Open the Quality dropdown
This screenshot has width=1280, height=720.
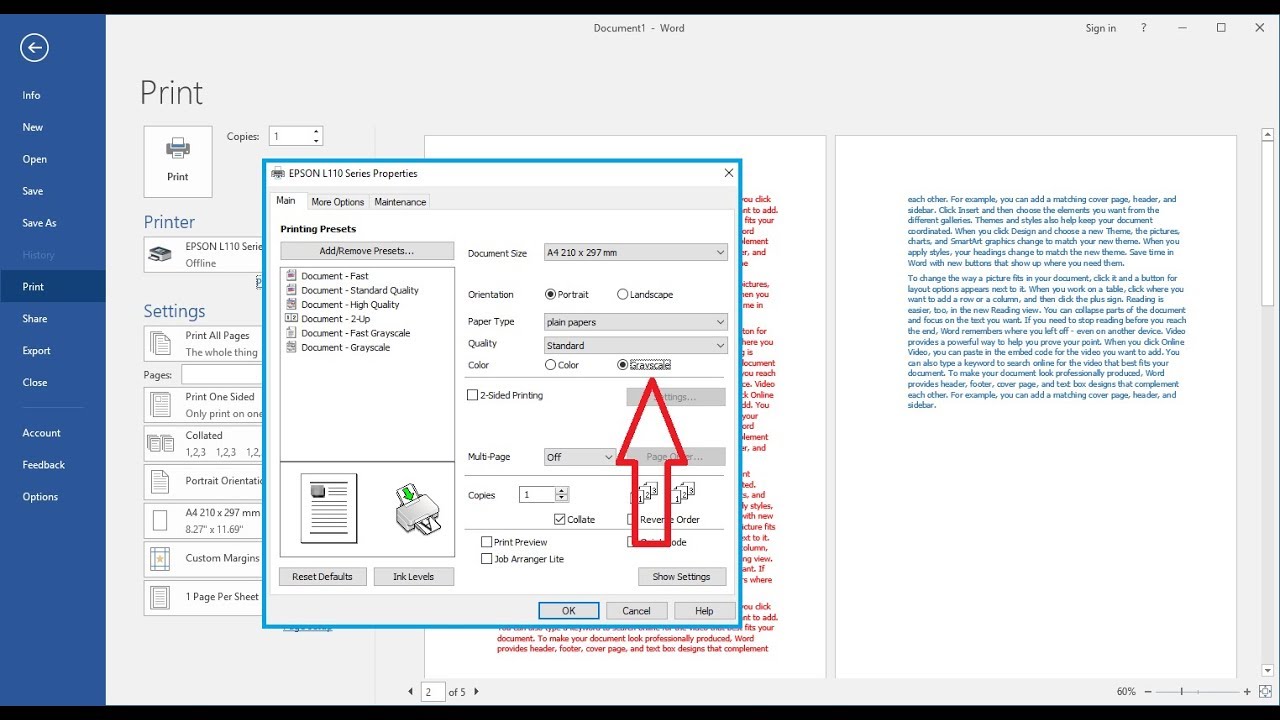[x=636, y=345]
